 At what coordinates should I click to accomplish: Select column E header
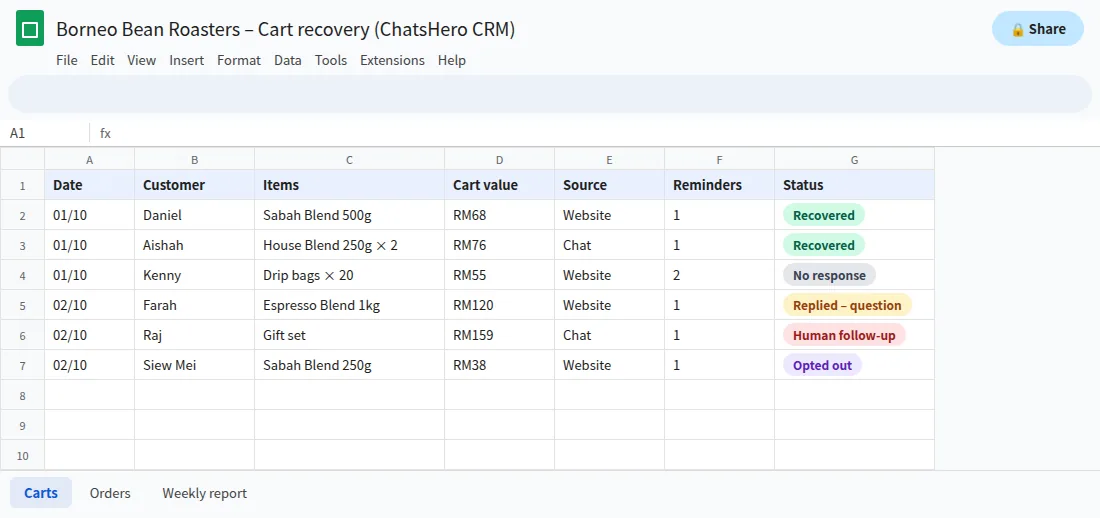coord(610,159)
